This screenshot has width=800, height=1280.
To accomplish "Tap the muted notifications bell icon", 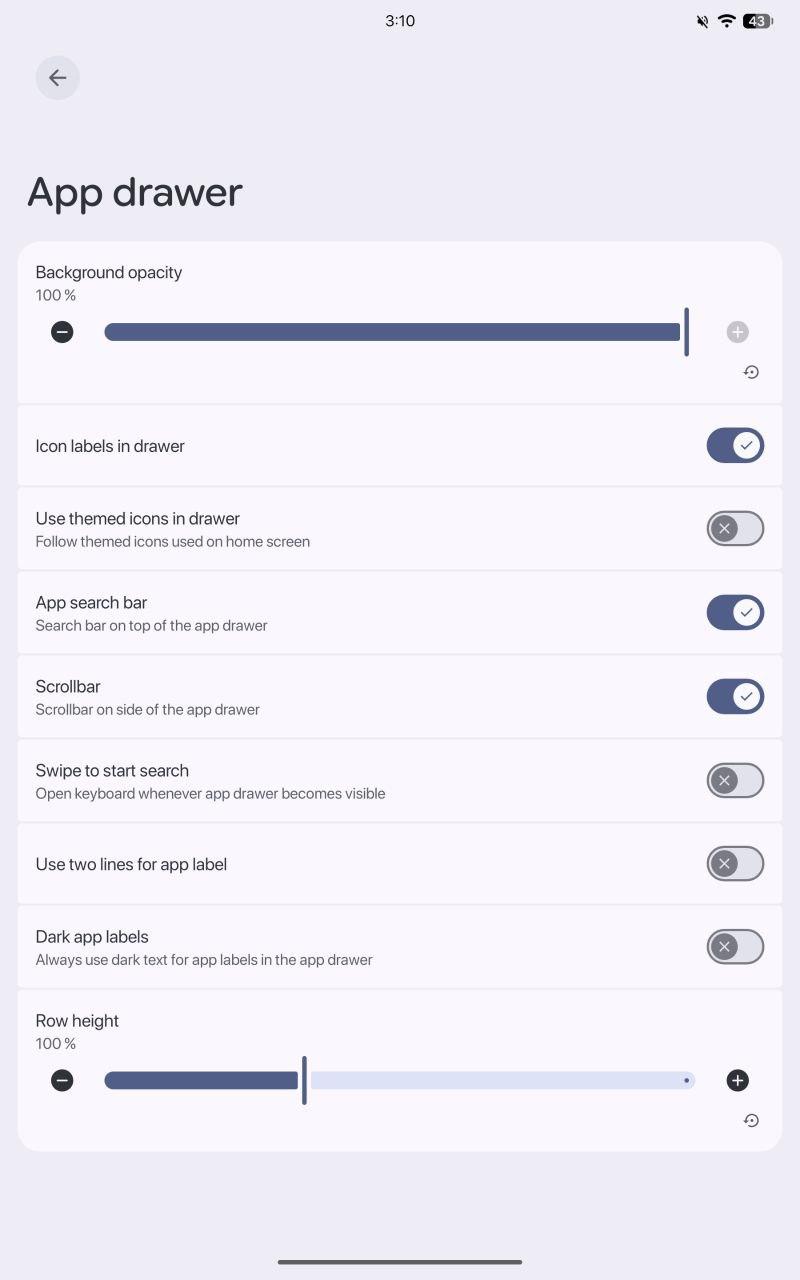I will 703,21.
